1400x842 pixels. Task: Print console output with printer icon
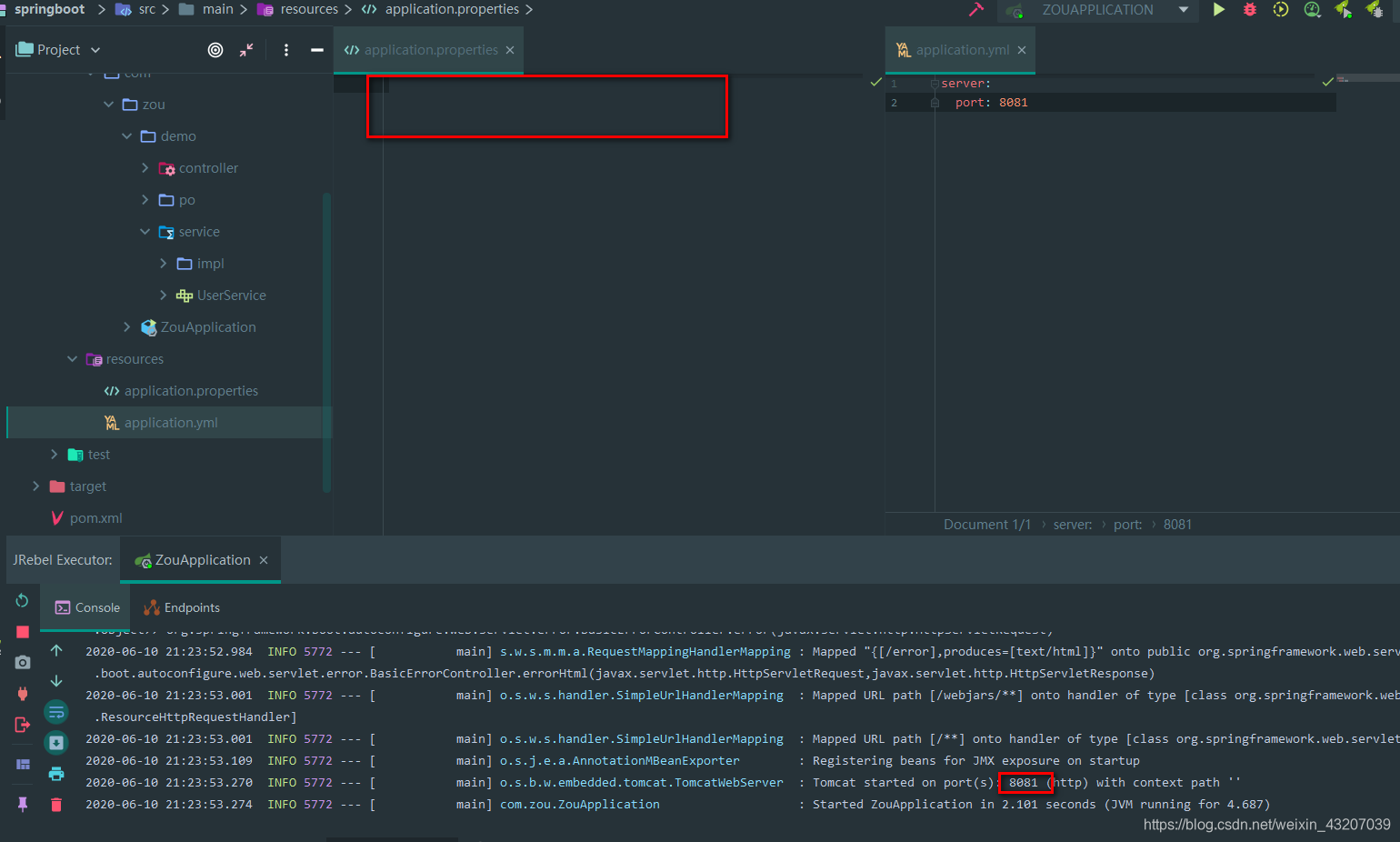coord(56,774)
